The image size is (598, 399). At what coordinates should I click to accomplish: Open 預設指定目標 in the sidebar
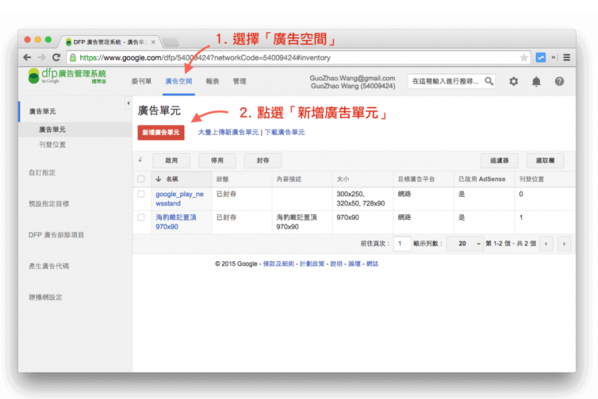tap(49, 204)
